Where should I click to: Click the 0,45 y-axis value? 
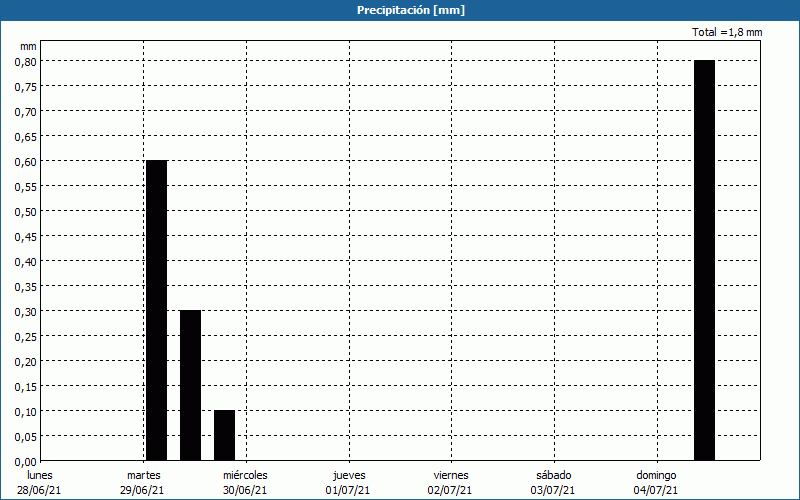pyautogui.click(x=26, y=237)
